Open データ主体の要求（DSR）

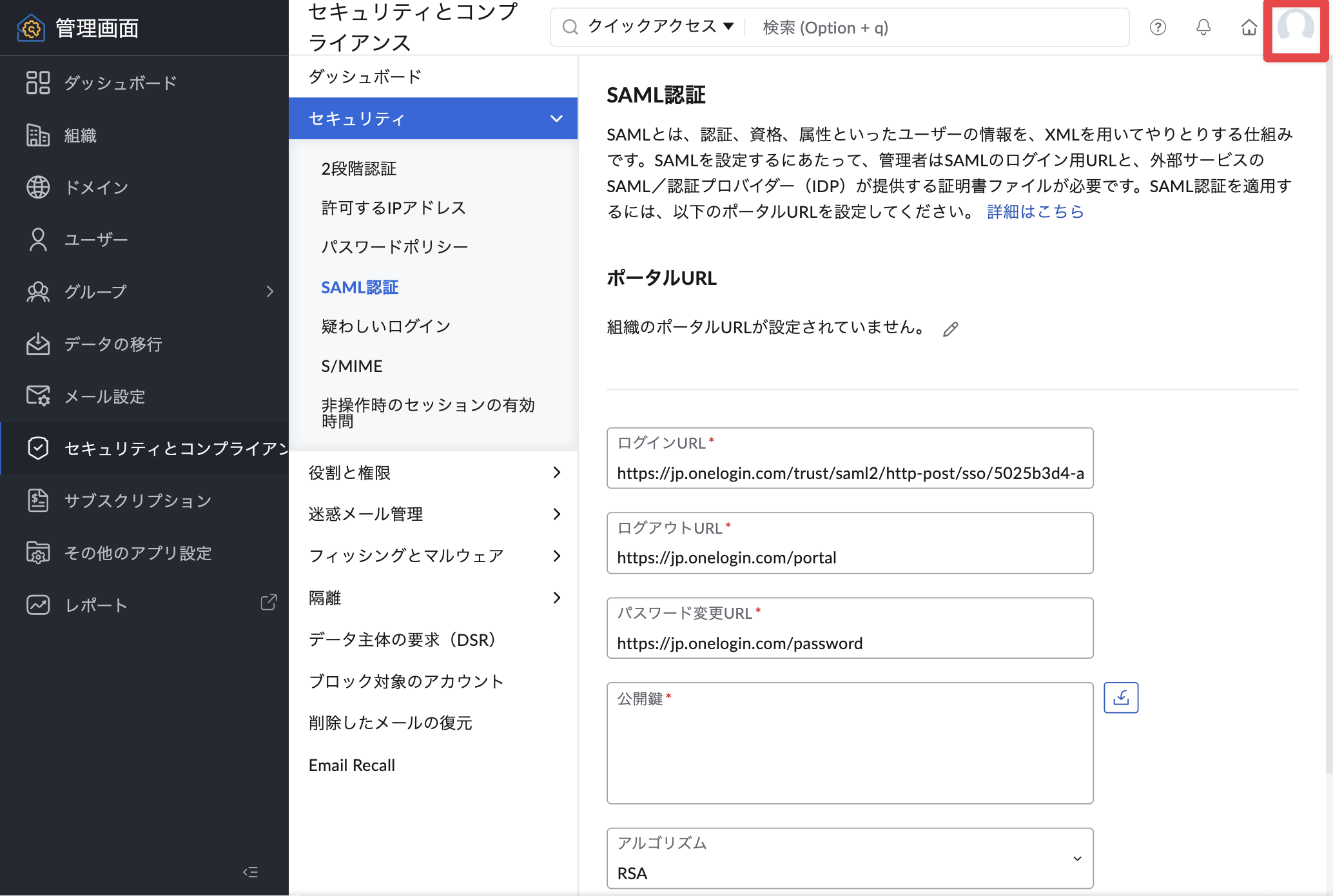(x=403, y=639)
